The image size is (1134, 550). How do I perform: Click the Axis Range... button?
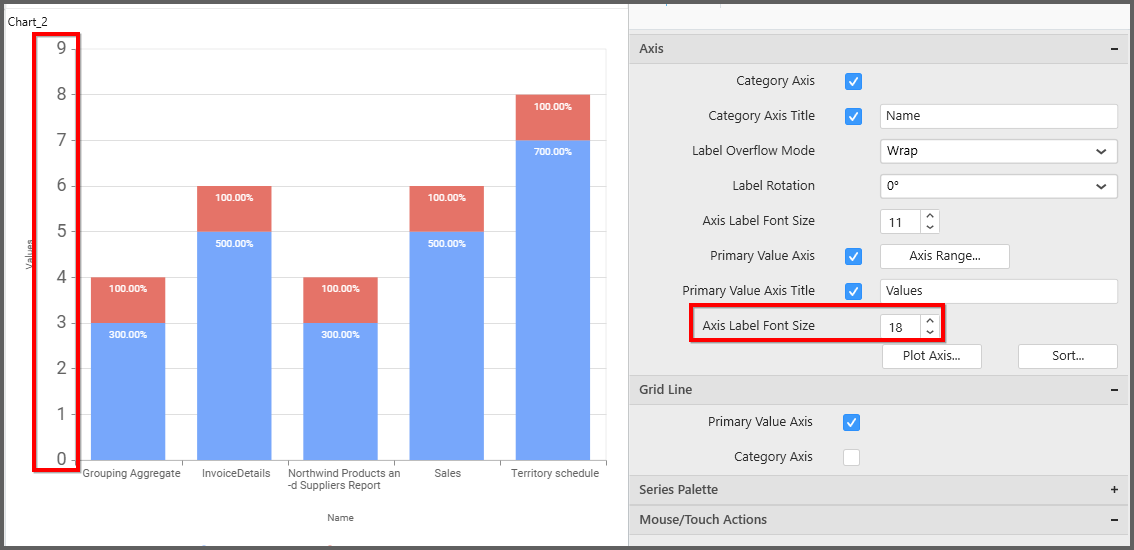coord(944,256)
